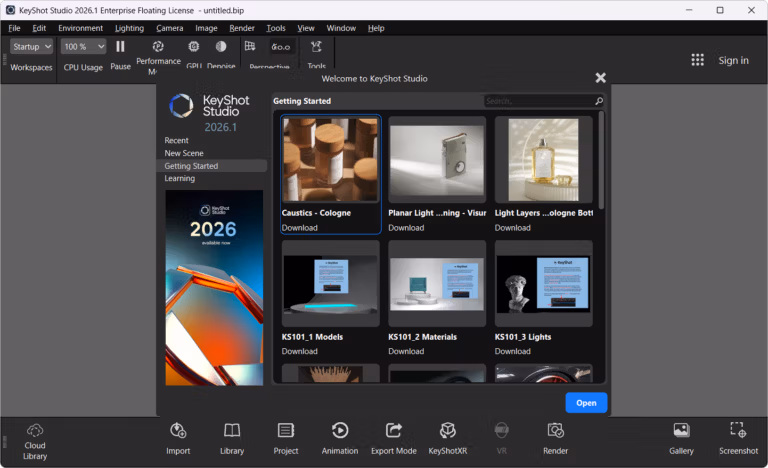Screen dimensions: 768x468
Task: Open the Render dialog
Action: (555, 439)
